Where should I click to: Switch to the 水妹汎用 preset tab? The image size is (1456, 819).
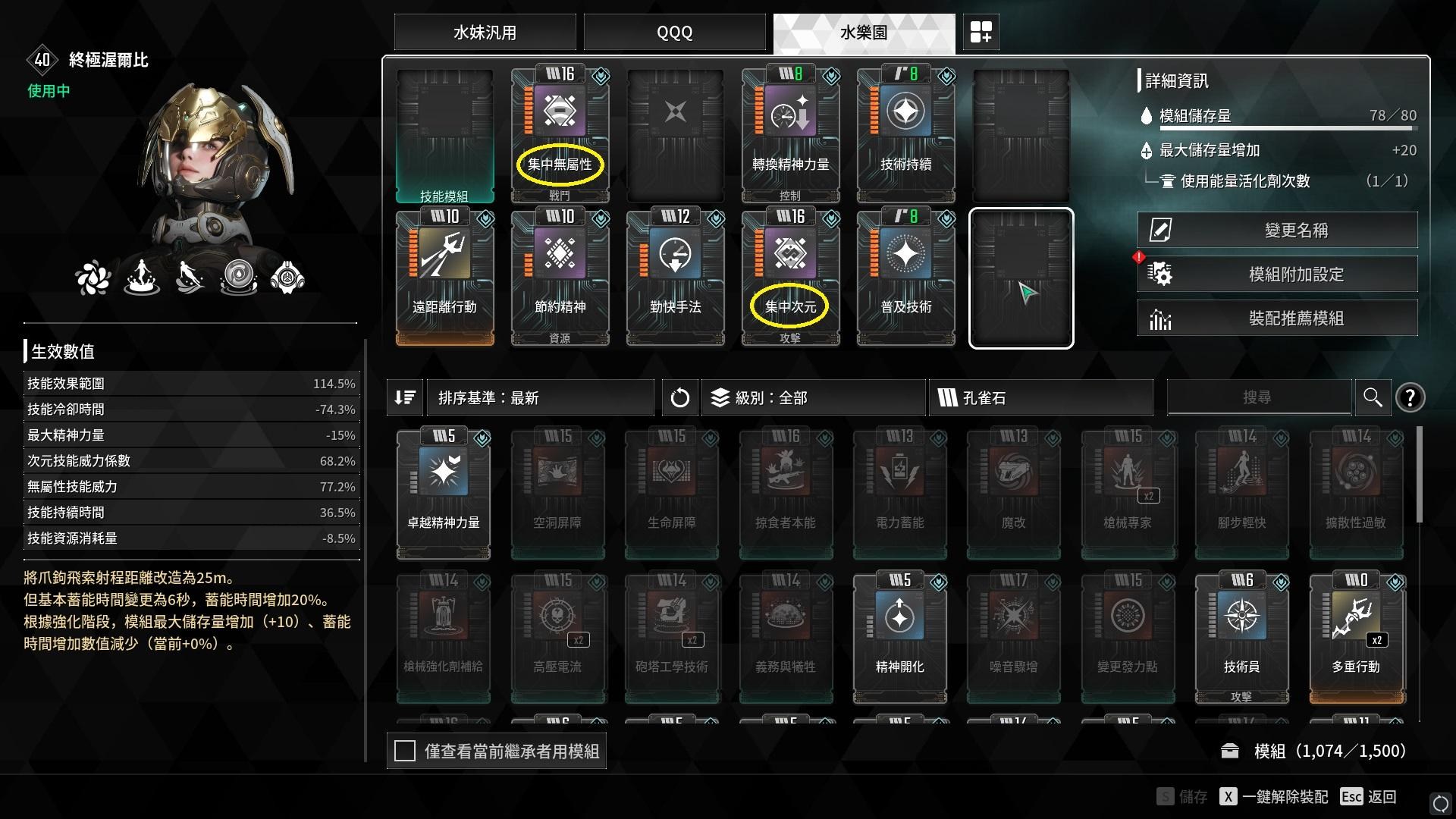coord(485,33)
